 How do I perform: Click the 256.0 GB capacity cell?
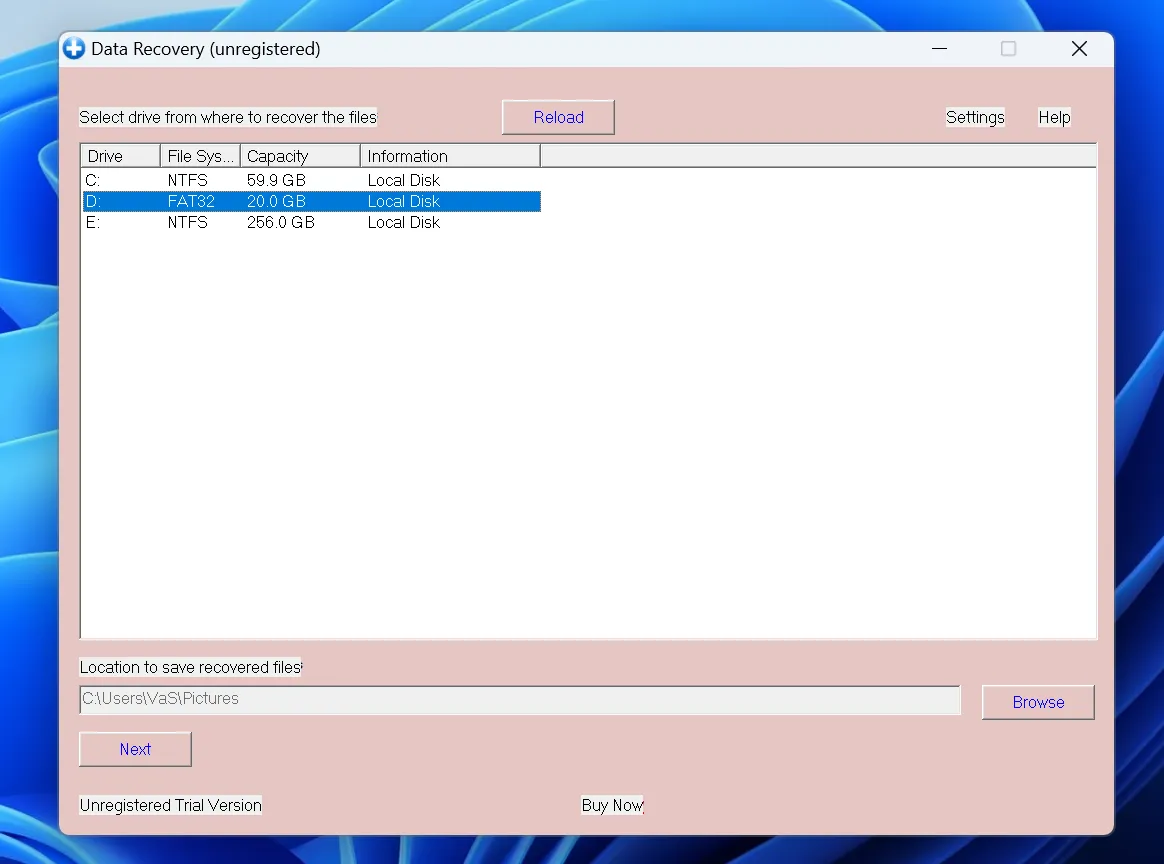pyautogui.click(x=281, y=223)
